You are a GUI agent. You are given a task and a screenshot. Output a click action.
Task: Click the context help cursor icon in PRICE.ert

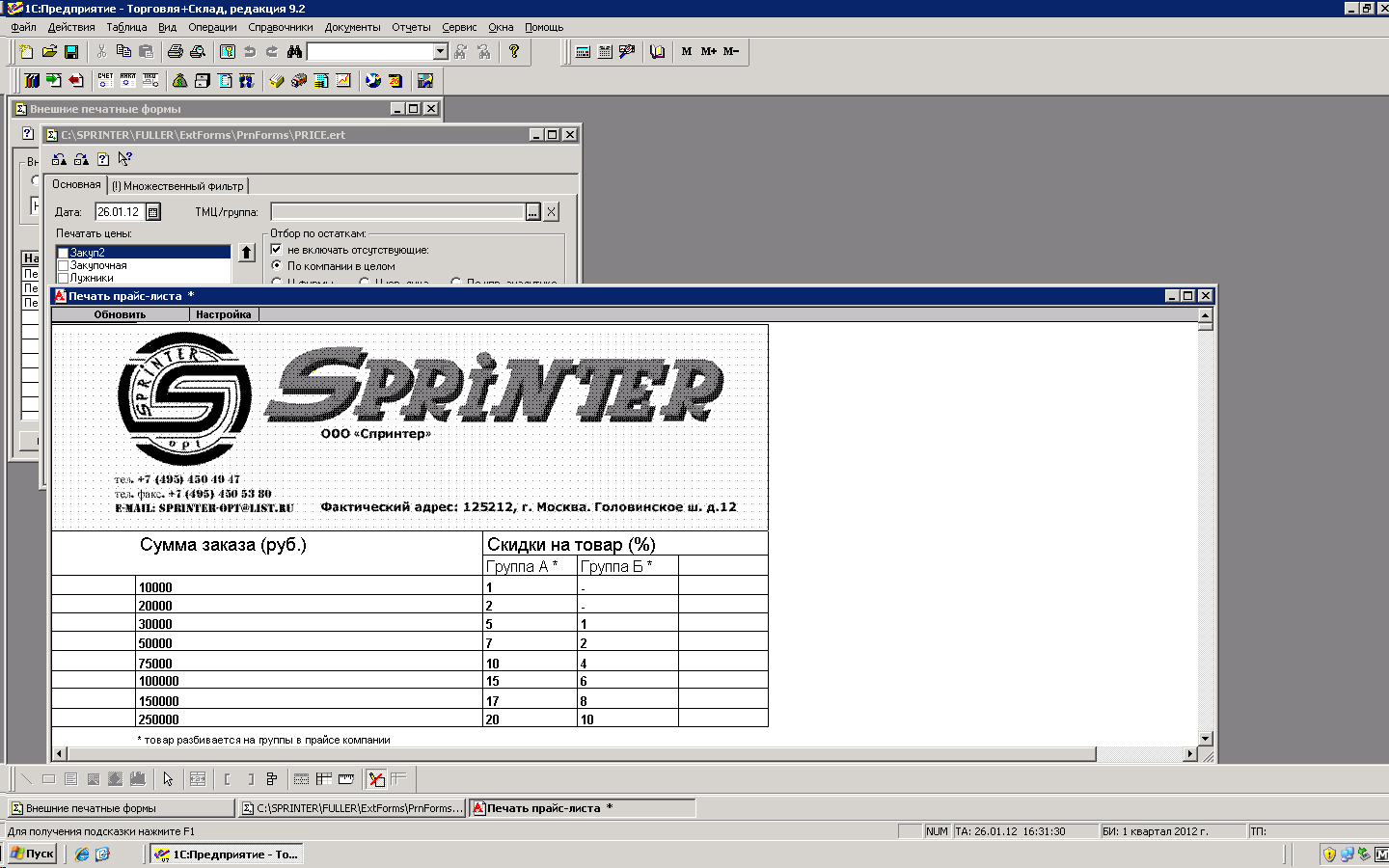click(125, 159)
